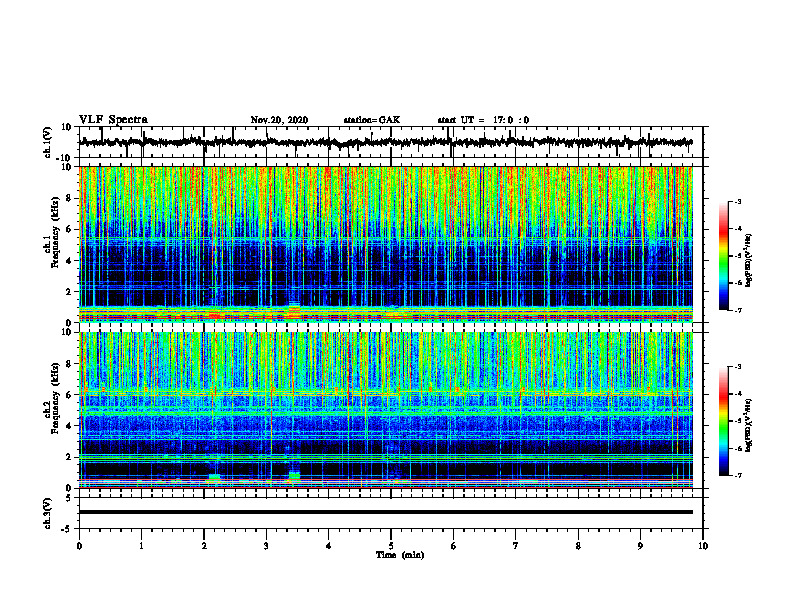Click the date label "Nov.20, 2020"
Image resolution: width=792 pixels, height=612 pixels.
point(279,120)
